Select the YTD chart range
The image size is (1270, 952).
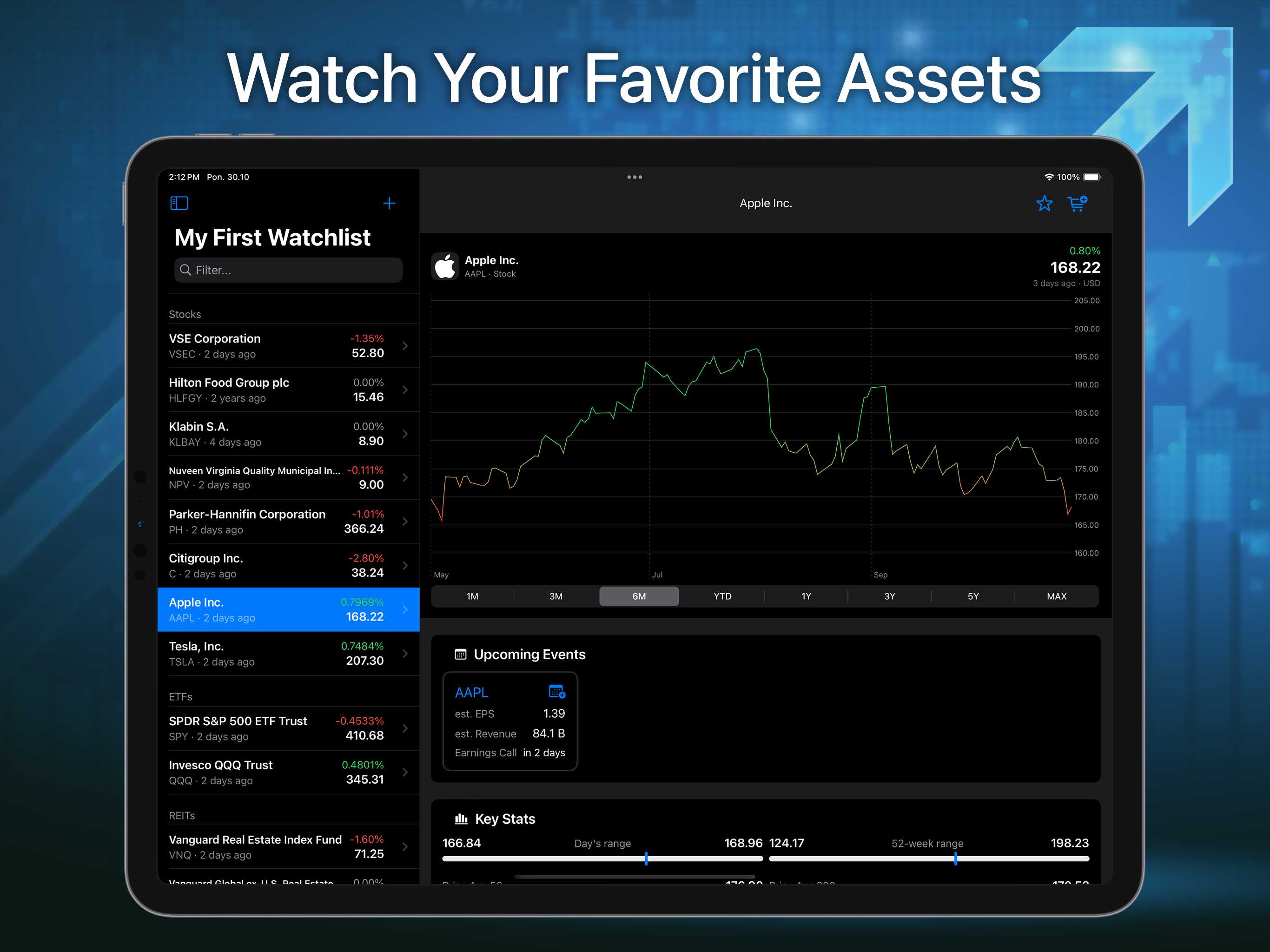coord(723,596)
